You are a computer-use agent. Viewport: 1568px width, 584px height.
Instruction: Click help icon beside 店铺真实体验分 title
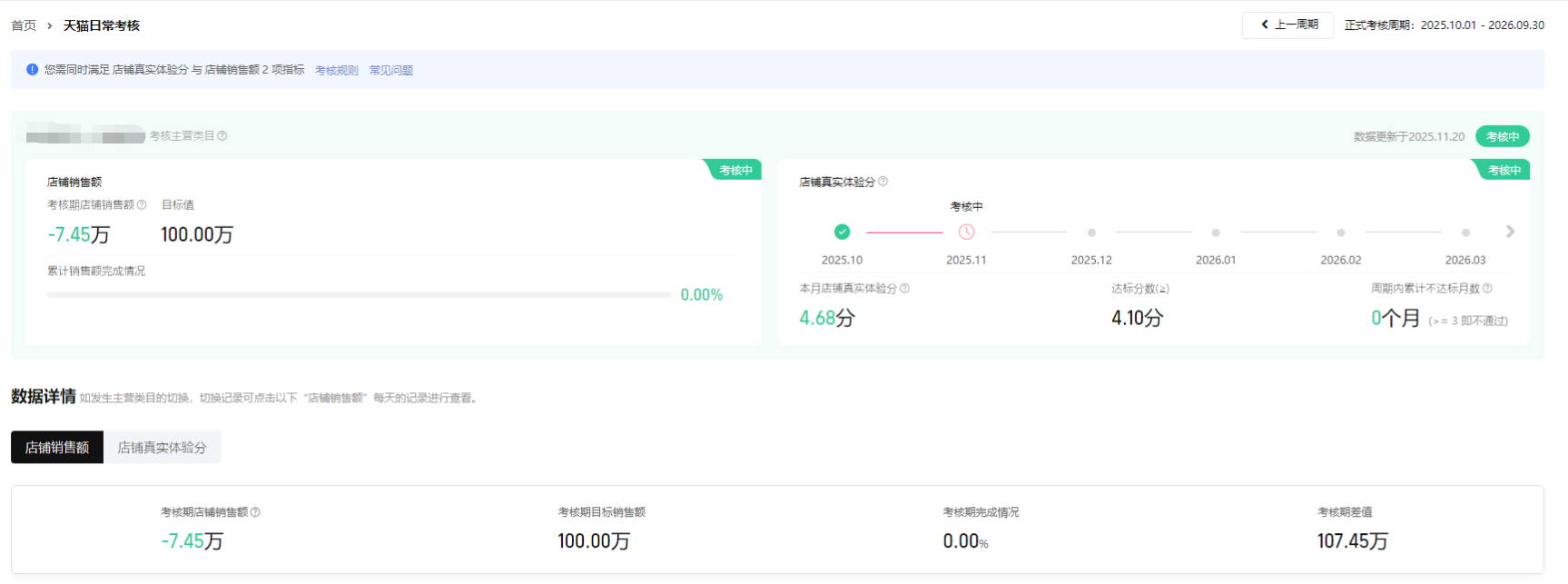pos(883,182)
